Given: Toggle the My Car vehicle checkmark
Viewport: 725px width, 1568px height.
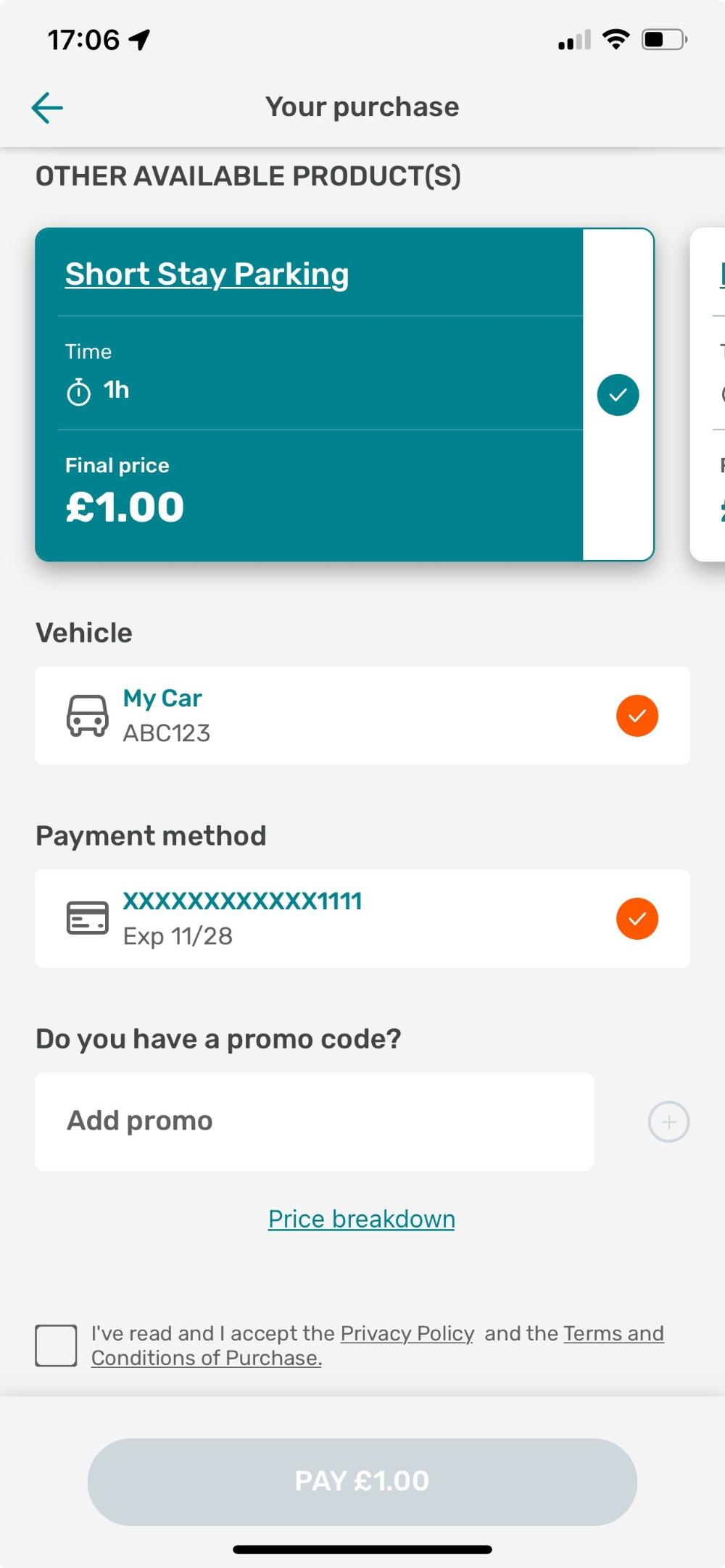Looking at the screenshot, I should pyautogui.click(x=637, y=716).
